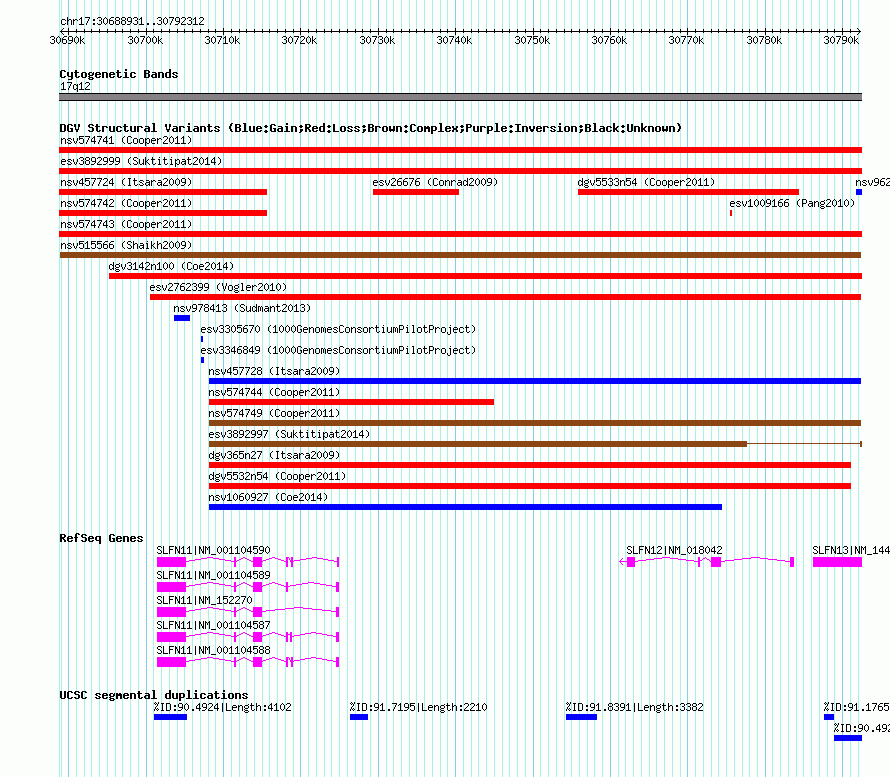This screenshot has height=777, width=890.
Task: Select the SLFN12|NM_018042 gene label
Action: (674, 550)
